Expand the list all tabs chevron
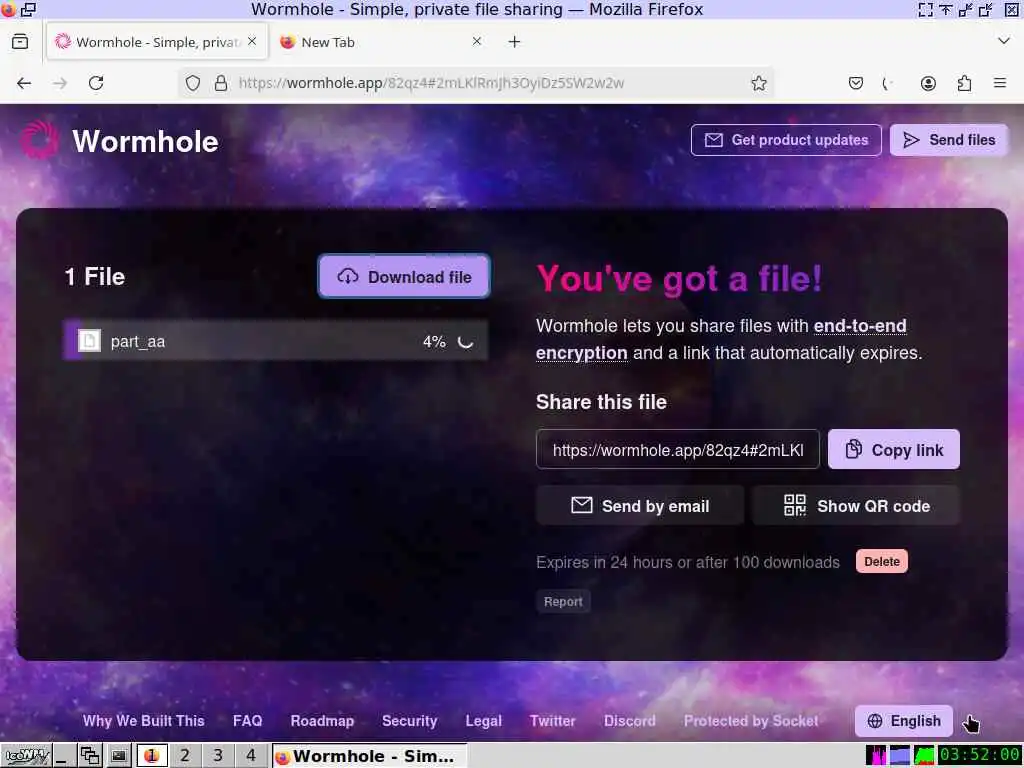The image size is (1024, 768). pyautogui.click(x=1004, y=41)
